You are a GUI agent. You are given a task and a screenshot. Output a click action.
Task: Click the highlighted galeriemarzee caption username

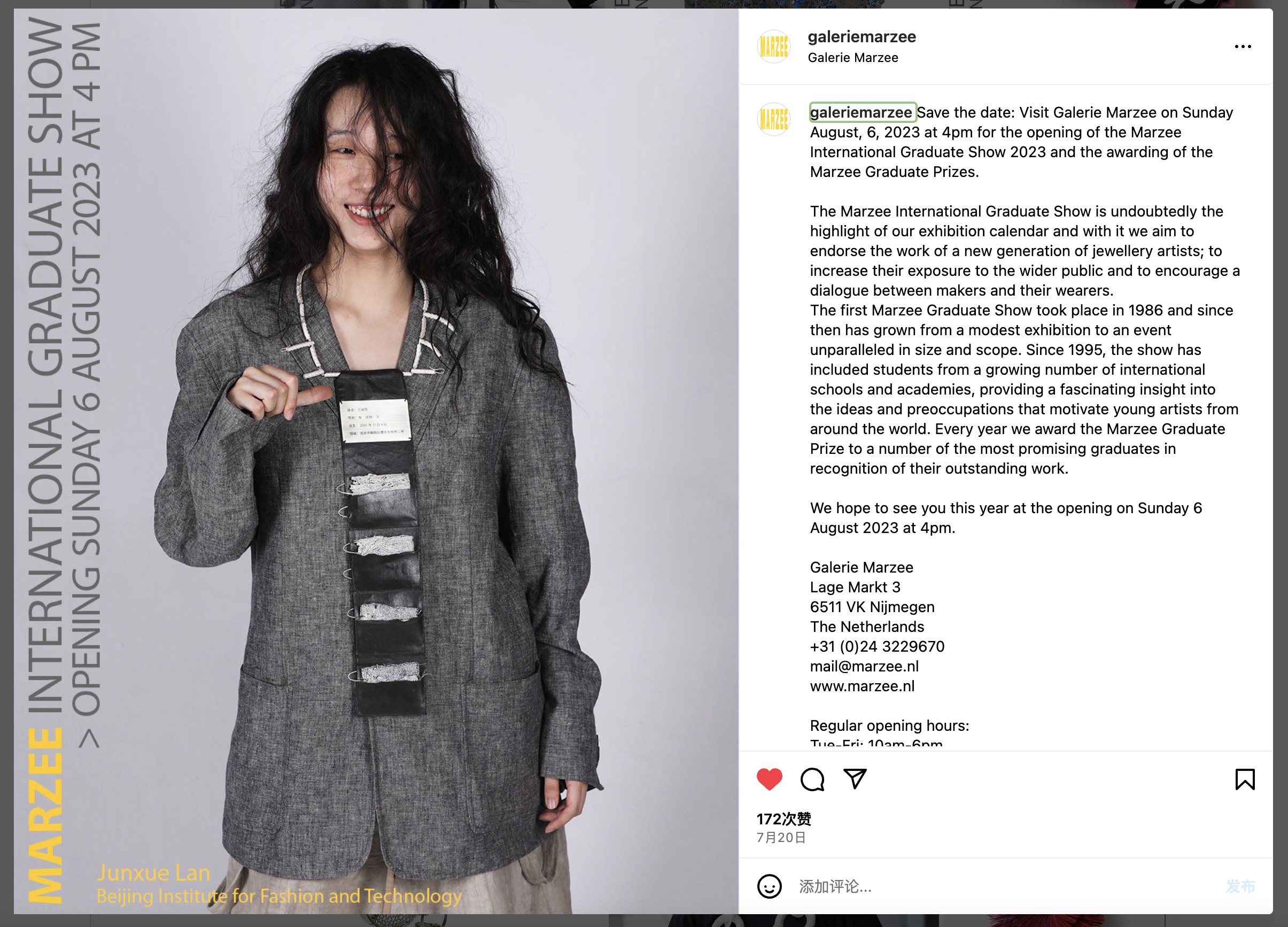point(862,112)
